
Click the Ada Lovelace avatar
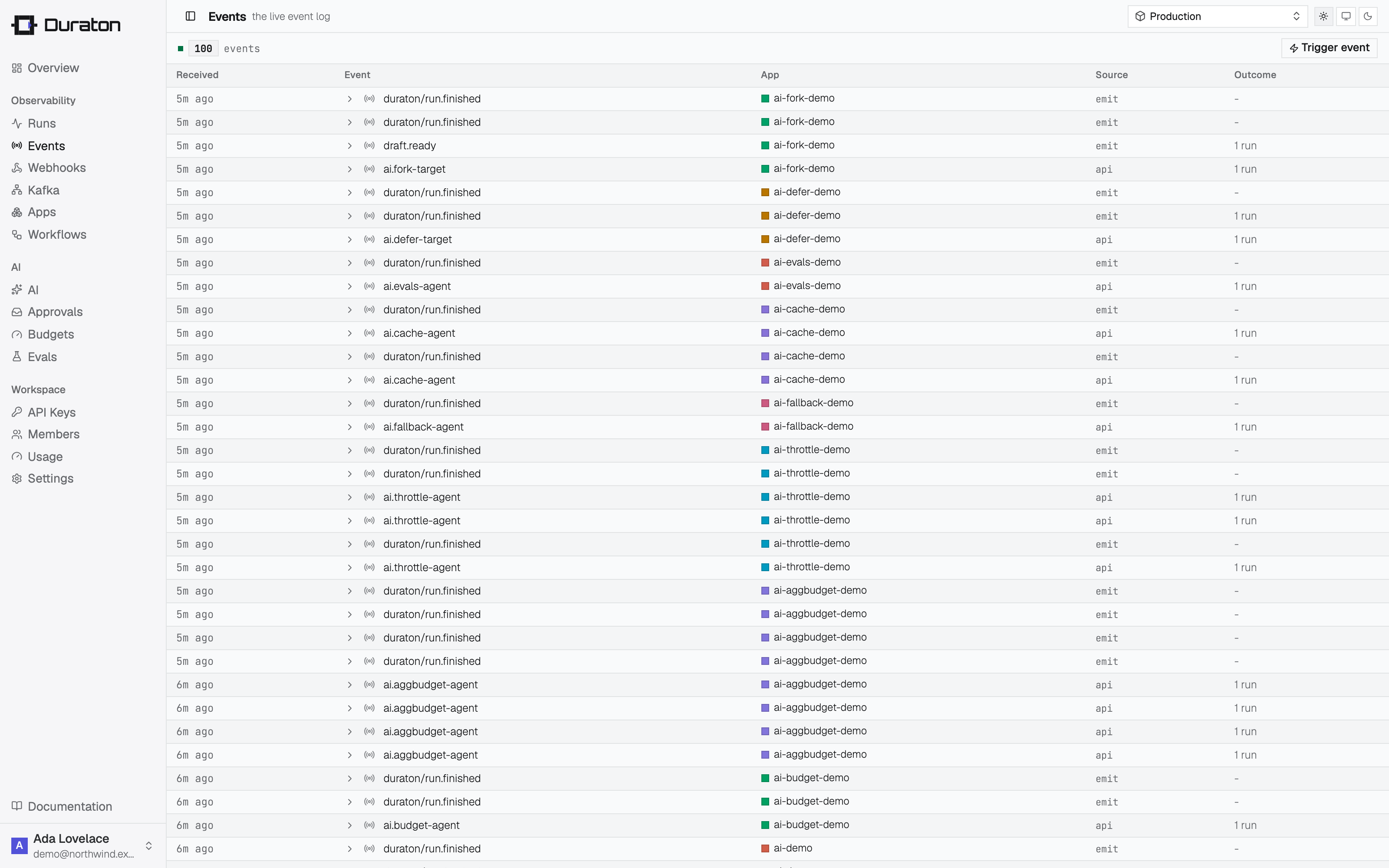pos(20,845)
